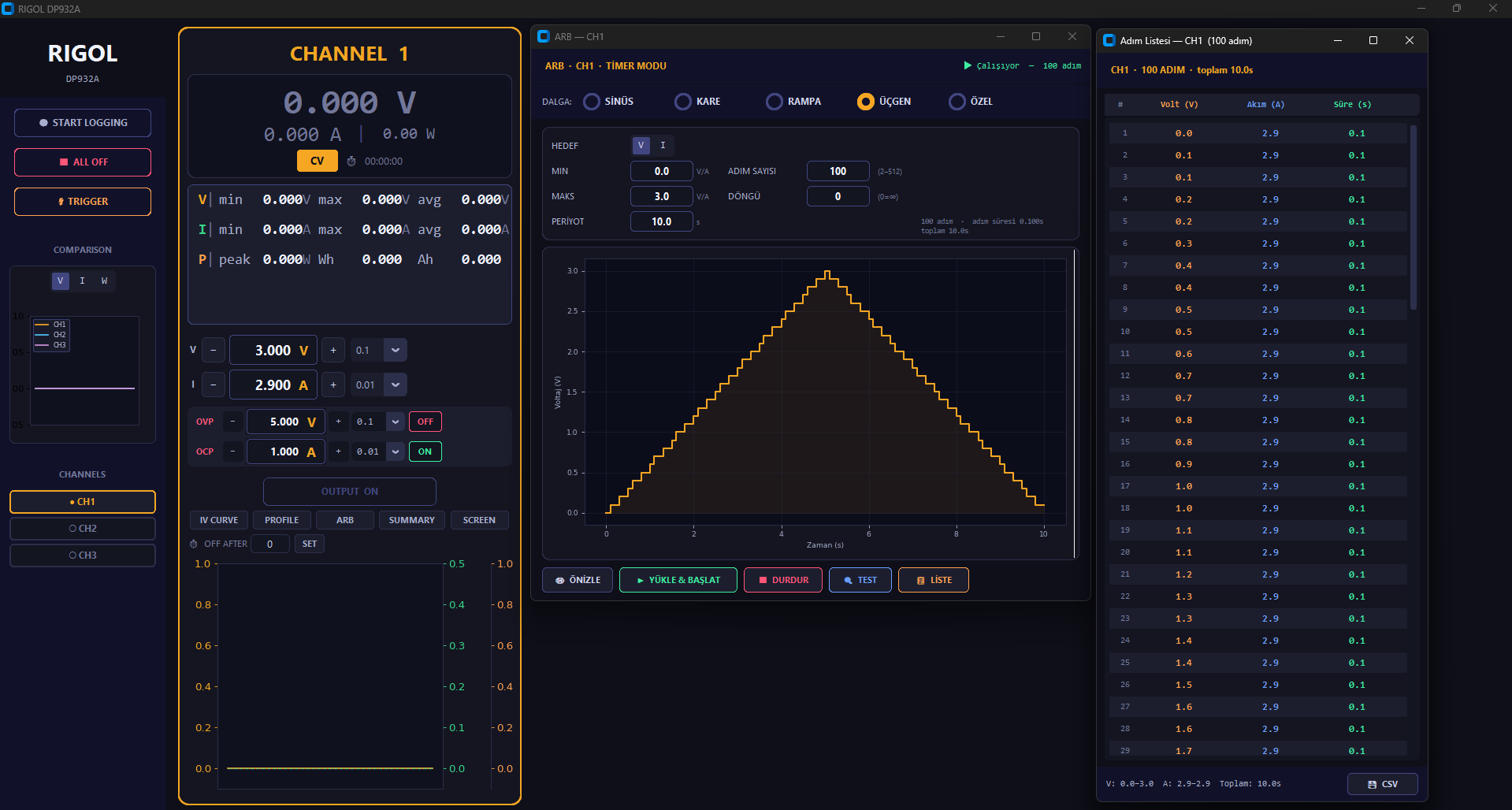Image resolution: width=1512 pixels, height=810 pixels.
Task: Export step list via CSV button
Action: pyautogui.click(x=1382, y=784)
